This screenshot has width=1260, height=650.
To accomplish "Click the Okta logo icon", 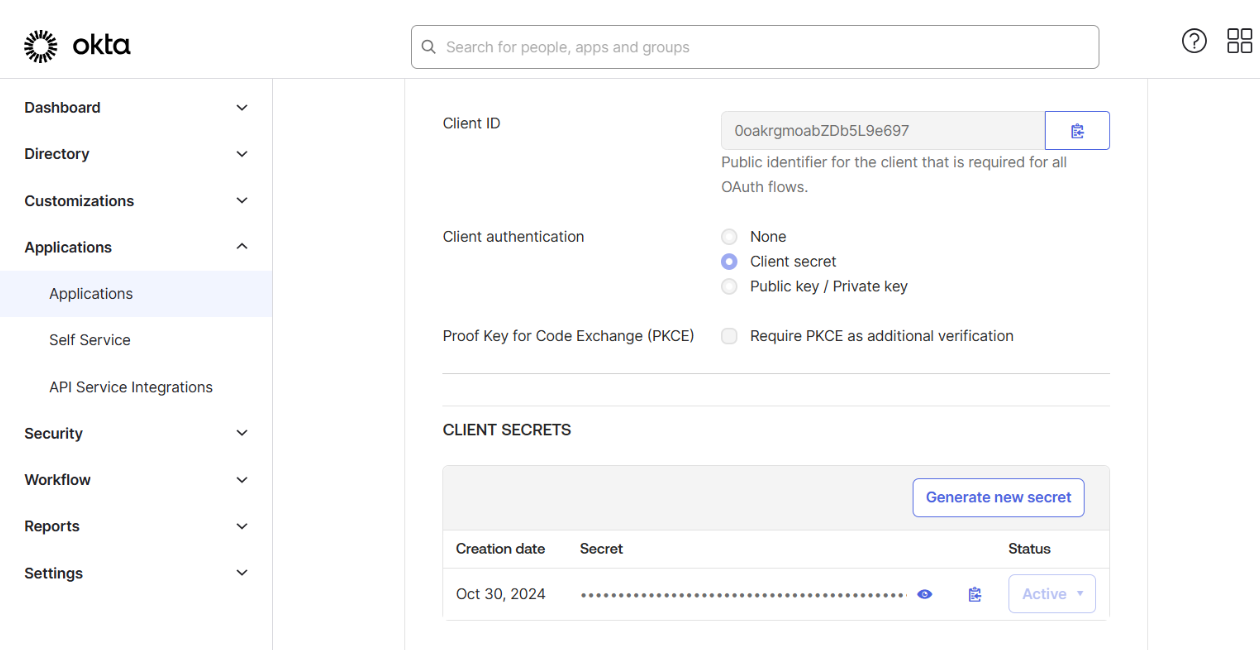I will 41,46.
